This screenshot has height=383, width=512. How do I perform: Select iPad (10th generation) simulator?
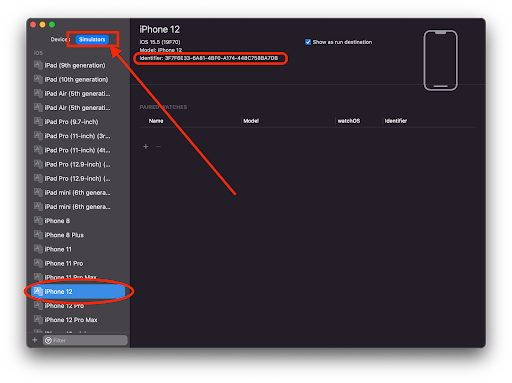pos(78,79)
